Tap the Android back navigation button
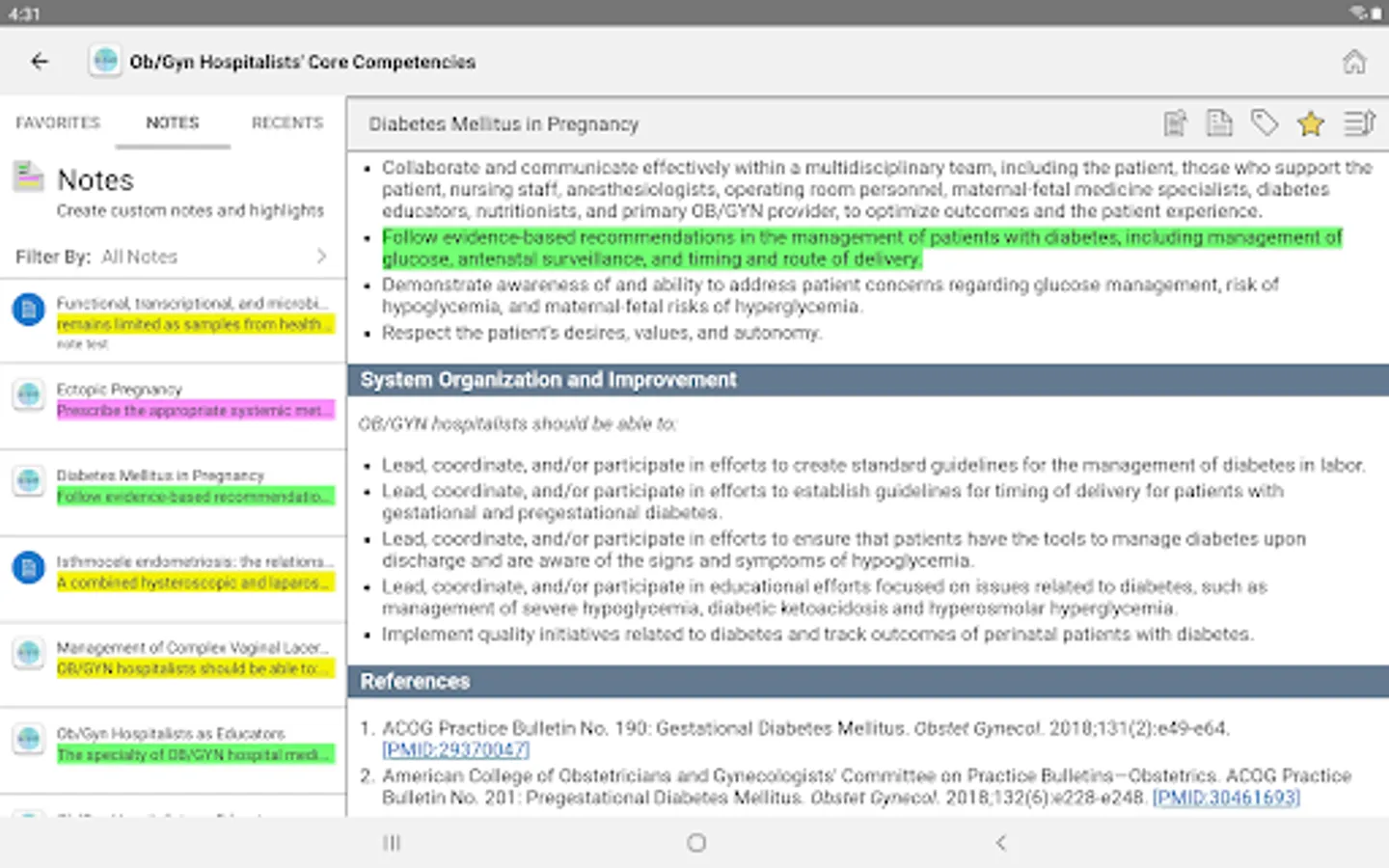The height and width of the screenshot is (868, 1389). (1001, 843)
